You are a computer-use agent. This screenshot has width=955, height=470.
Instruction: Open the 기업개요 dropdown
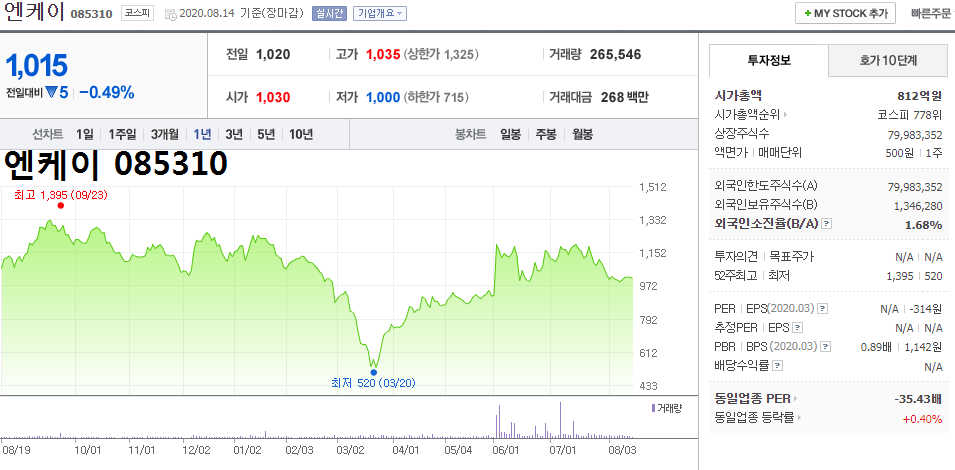tap(380, 13)
